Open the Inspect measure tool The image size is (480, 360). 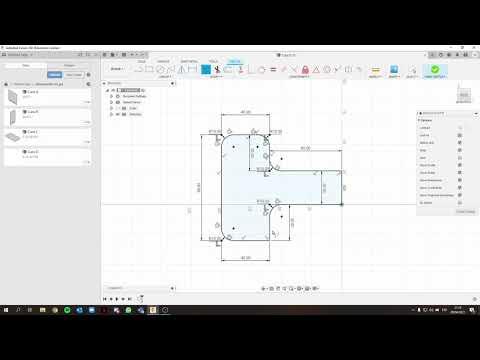[x=376, y=69]
